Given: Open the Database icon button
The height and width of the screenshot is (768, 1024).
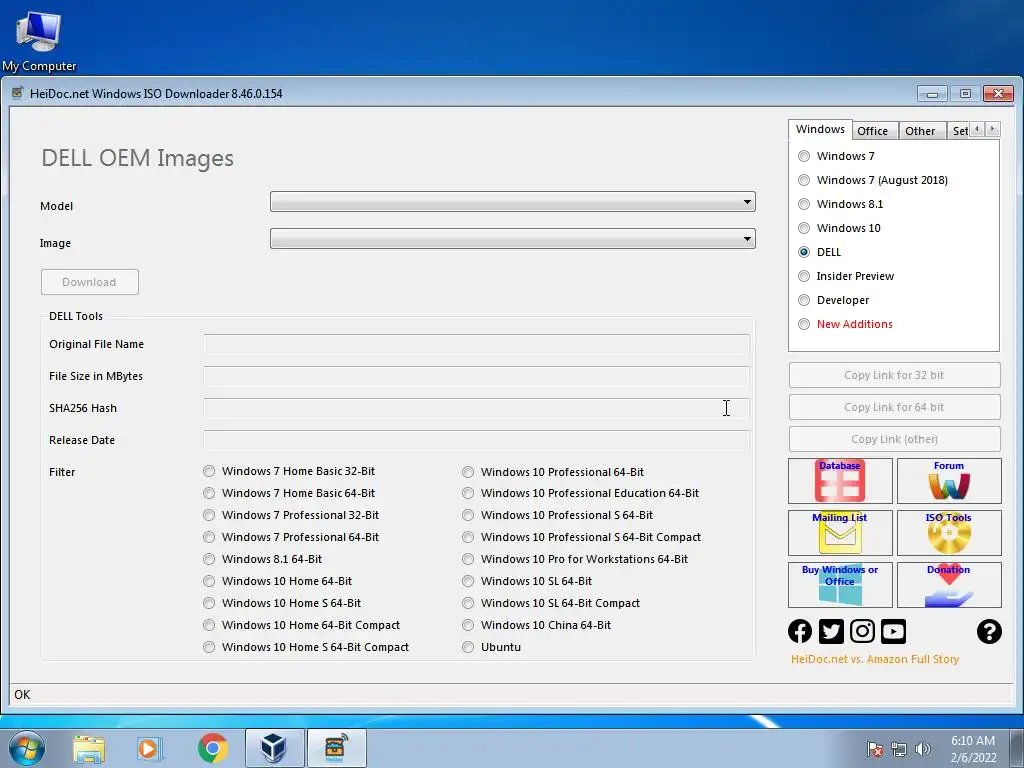Looking at the screenshot, I should (x=840, y=481).
